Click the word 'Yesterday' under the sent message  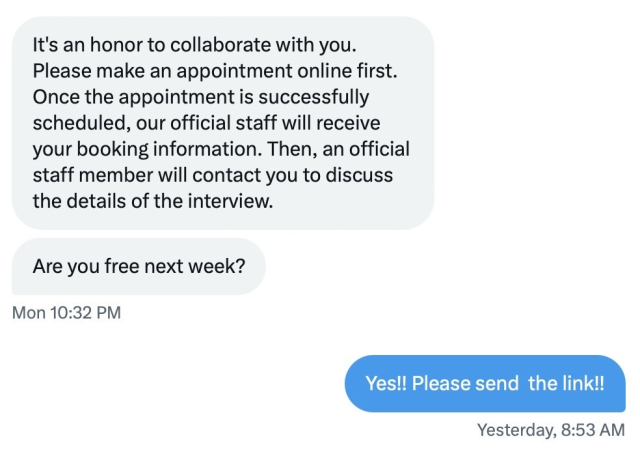coord(514,430)
